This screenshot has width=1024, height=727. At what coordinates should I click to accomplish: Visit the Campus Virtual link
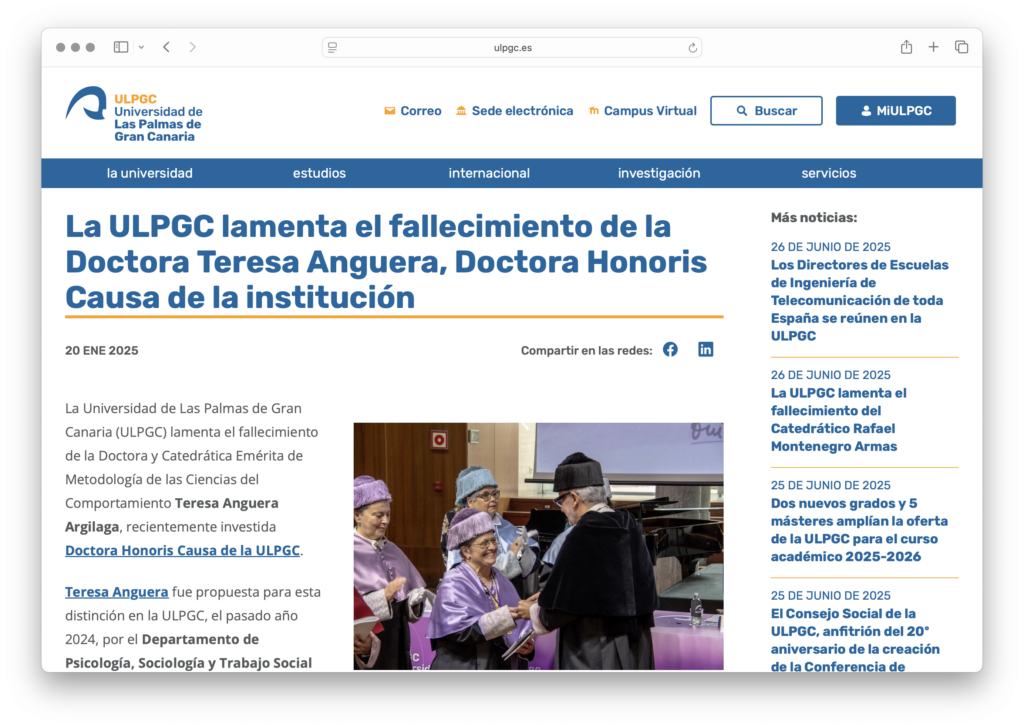(642, 111)
